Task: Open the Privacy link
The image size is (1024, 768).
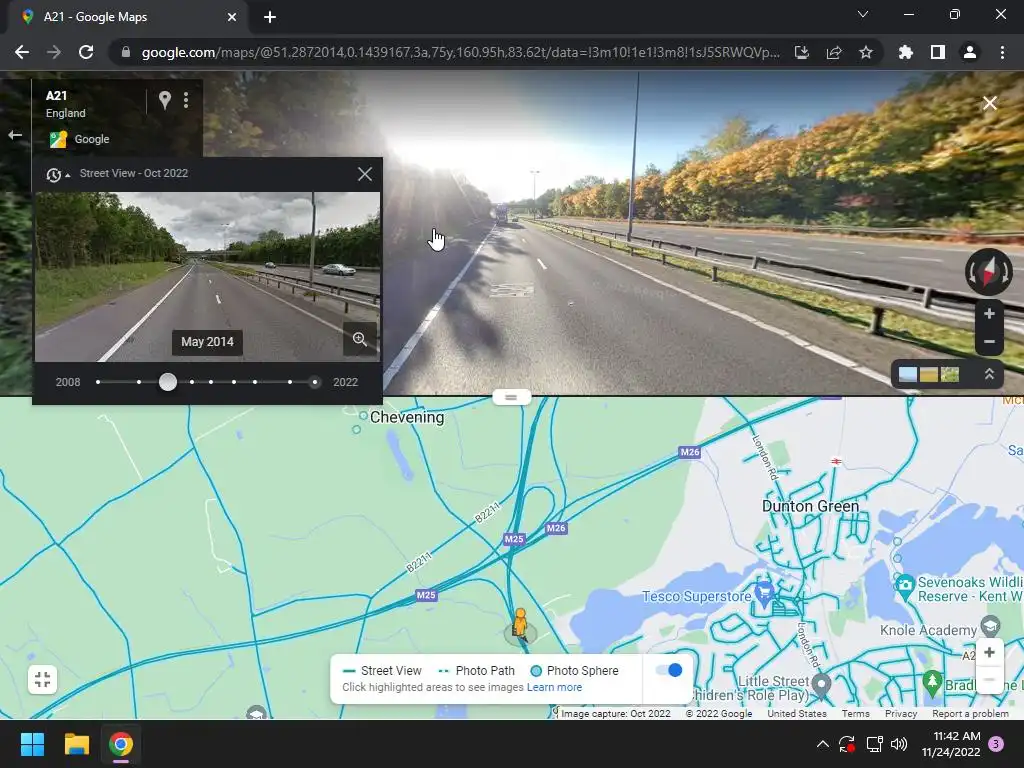Action: point(901,713)
